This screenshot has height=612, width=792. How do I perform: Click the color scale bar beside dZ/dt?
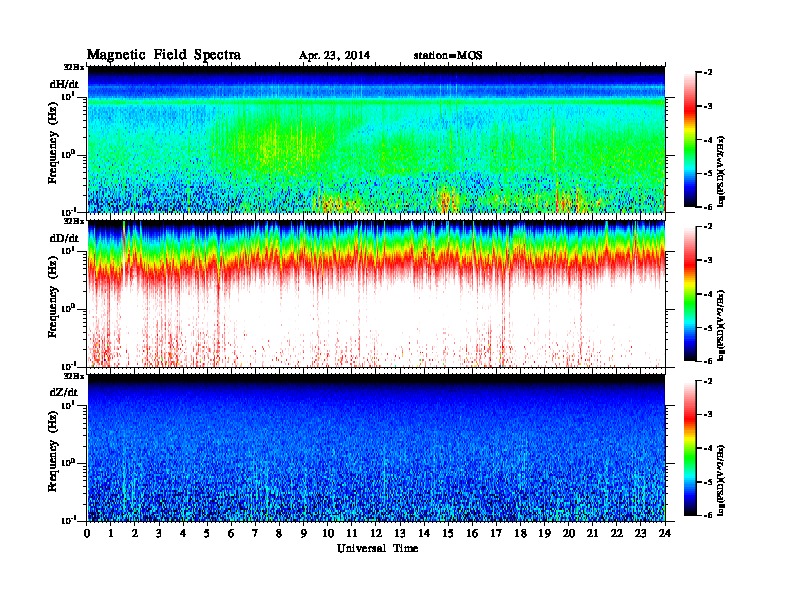(690, 448)
